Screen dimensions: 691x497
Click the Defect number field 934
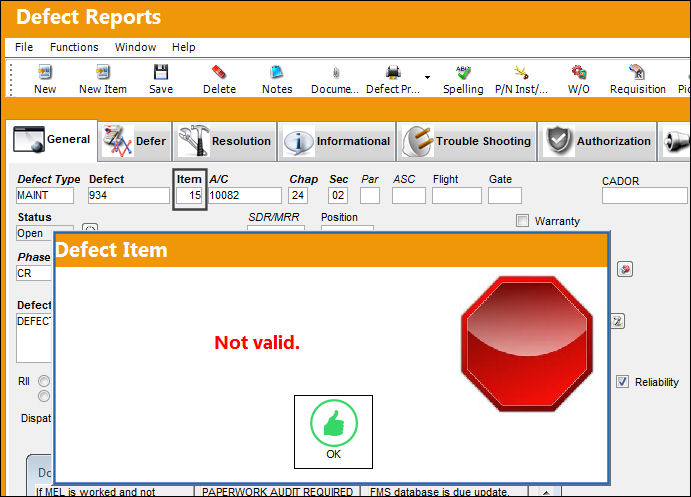(x=129, y=196)
